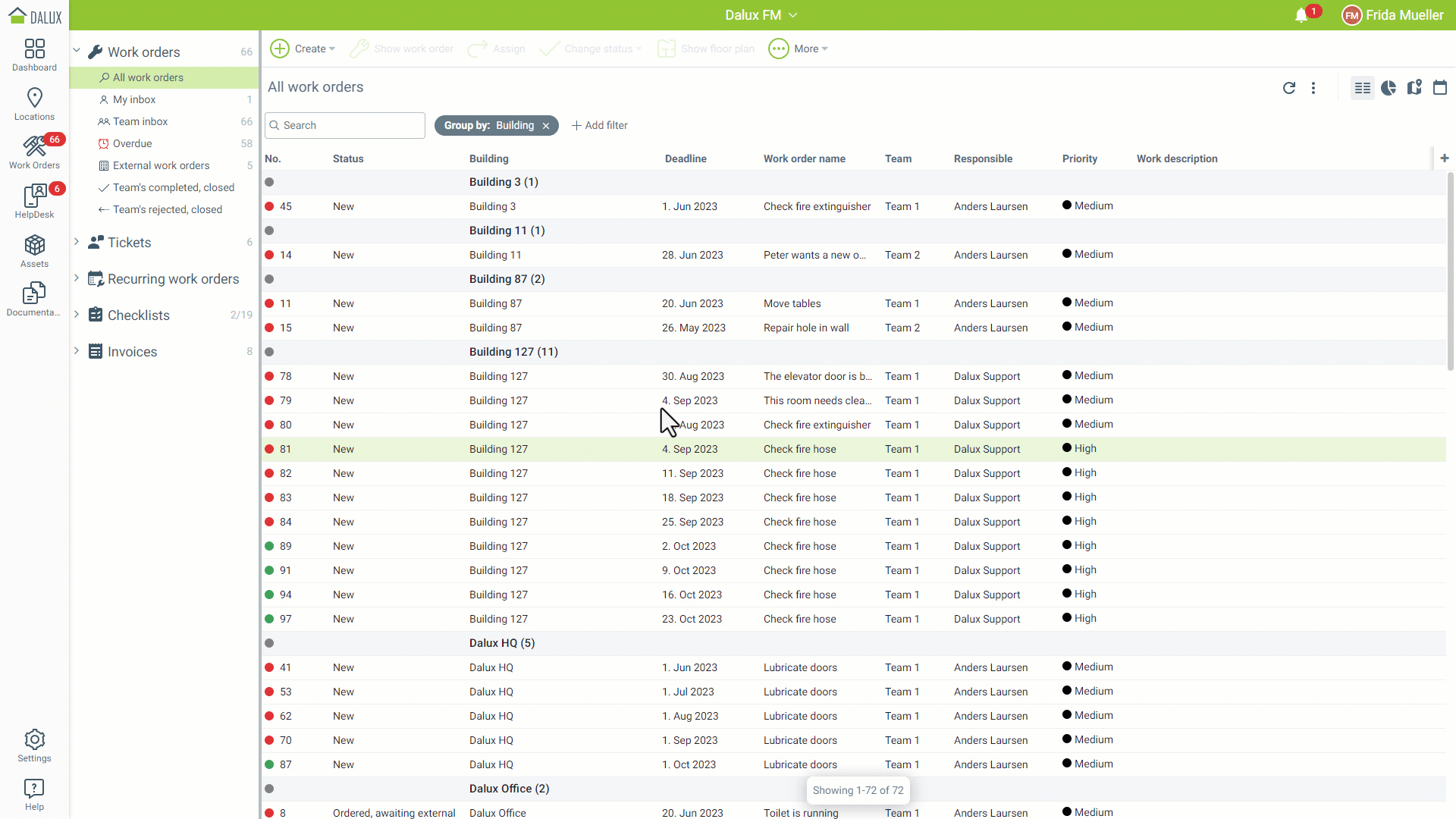Switch to pie chart view
Image resolution: width=1456 pixels, height=819 pixels.
pos(1388,88)
